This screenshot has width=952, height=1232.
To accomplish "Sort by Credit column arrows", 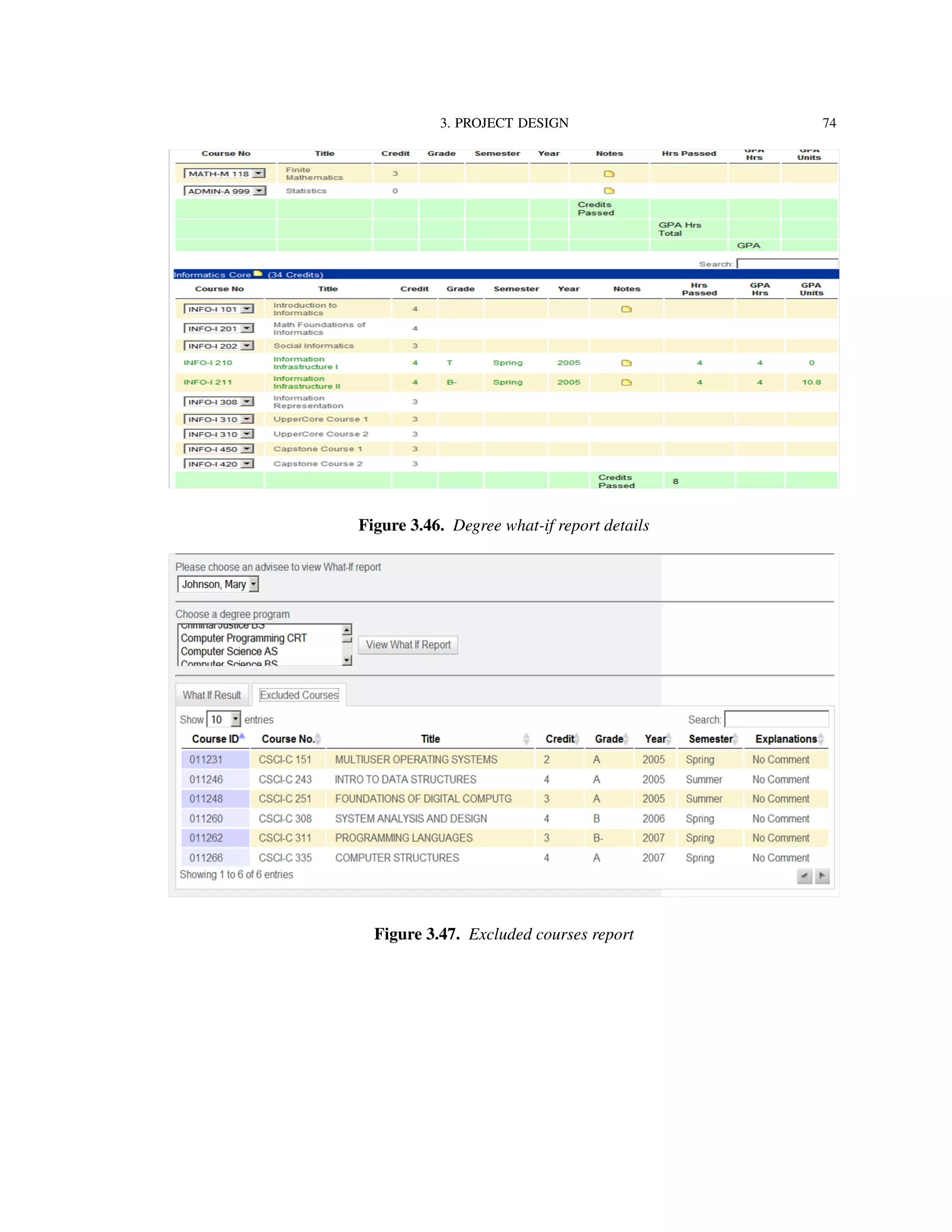I will tap(577, 739).
